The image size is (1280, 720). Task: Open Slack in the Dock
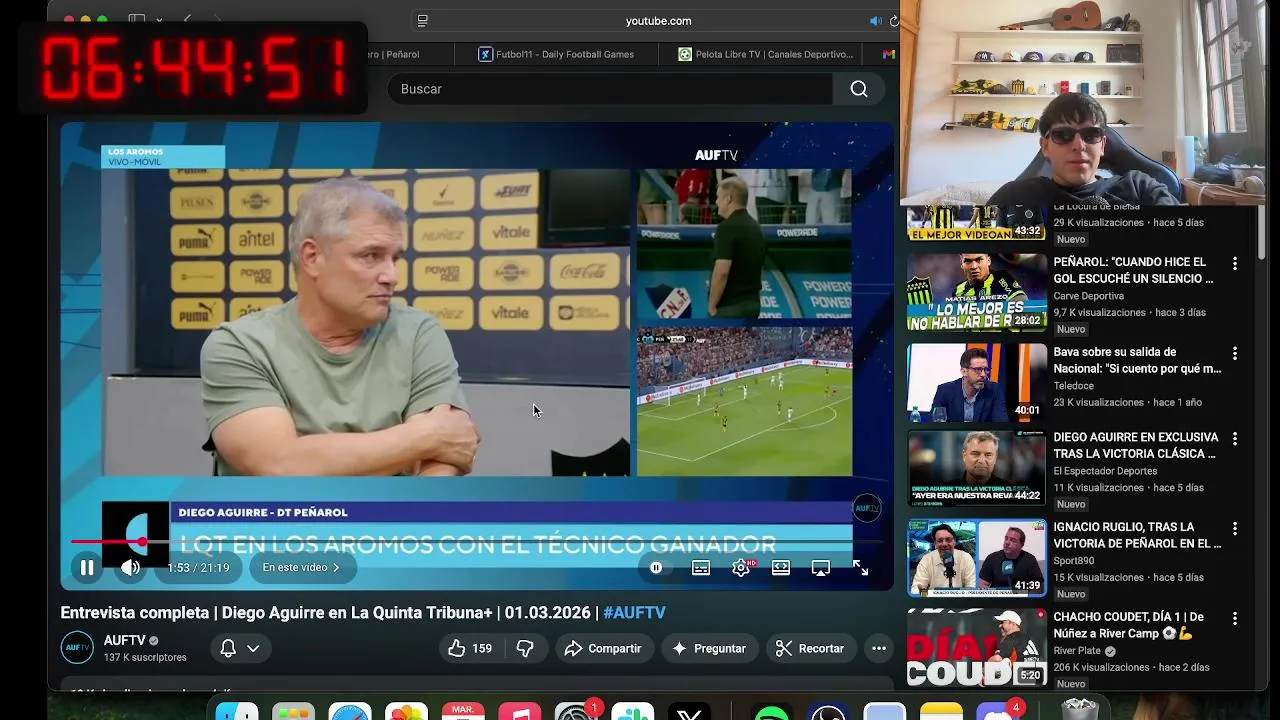coord(633,714)
